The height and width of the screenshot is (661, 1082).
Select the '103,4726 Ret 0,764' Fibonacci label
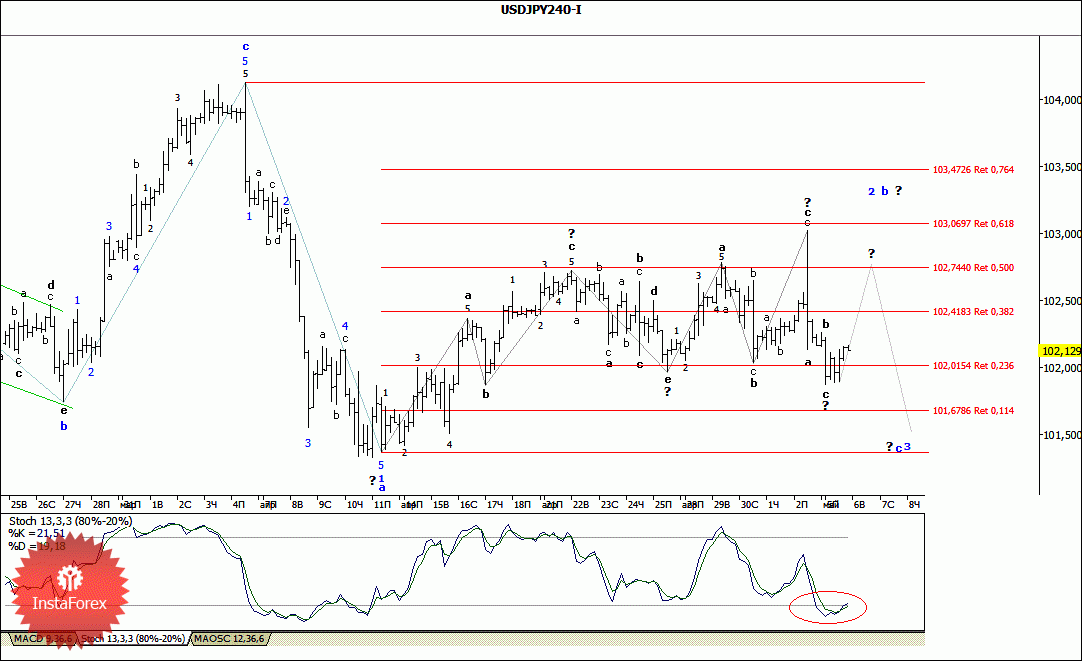973,170
